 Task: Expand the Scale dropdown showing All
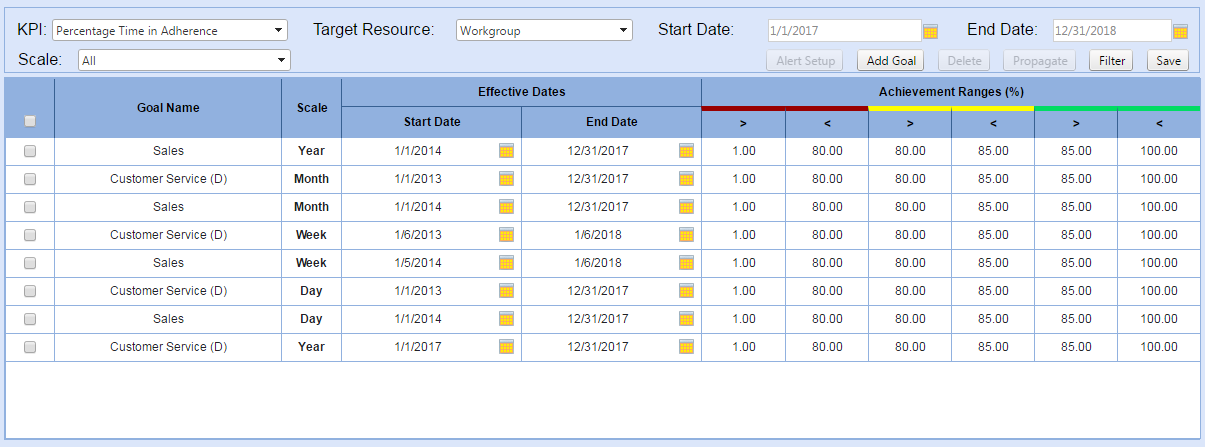click(x=184, y=60)
